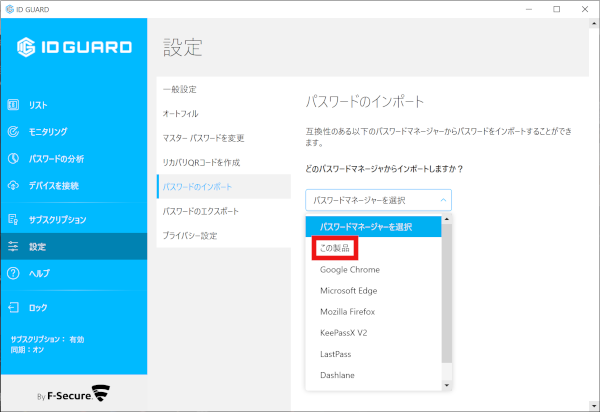Click main window scroll up arrow
Image resolution: width=600 pixels, height=412 pixels.
click(x=594, y=23)
